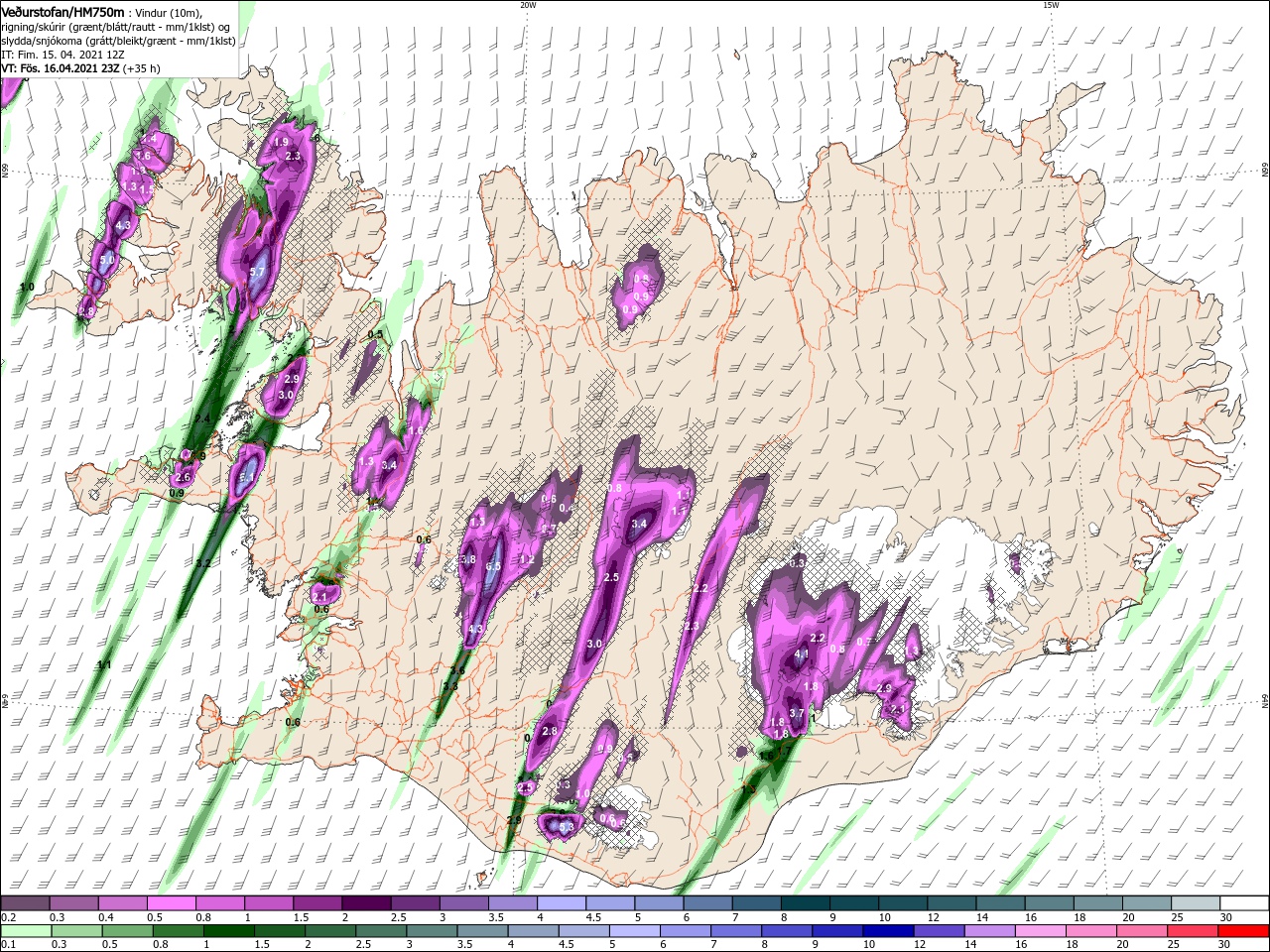Viewport: 1270px width, 952px height.
Task: Pick top-row light grey swatch between 25 and 30
Action: [1197, 902]
